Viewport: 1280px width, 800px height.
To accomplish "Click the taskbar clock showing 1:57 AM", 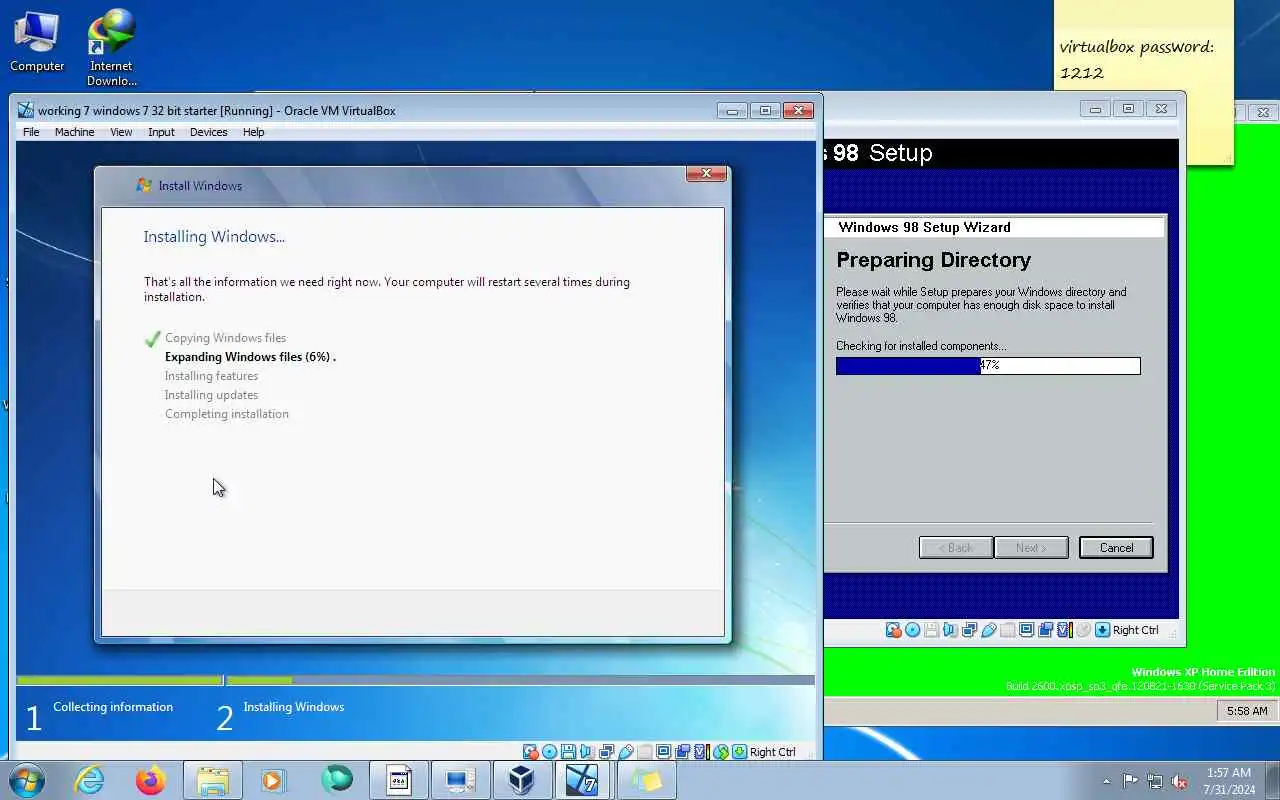I will [1229, 781].
